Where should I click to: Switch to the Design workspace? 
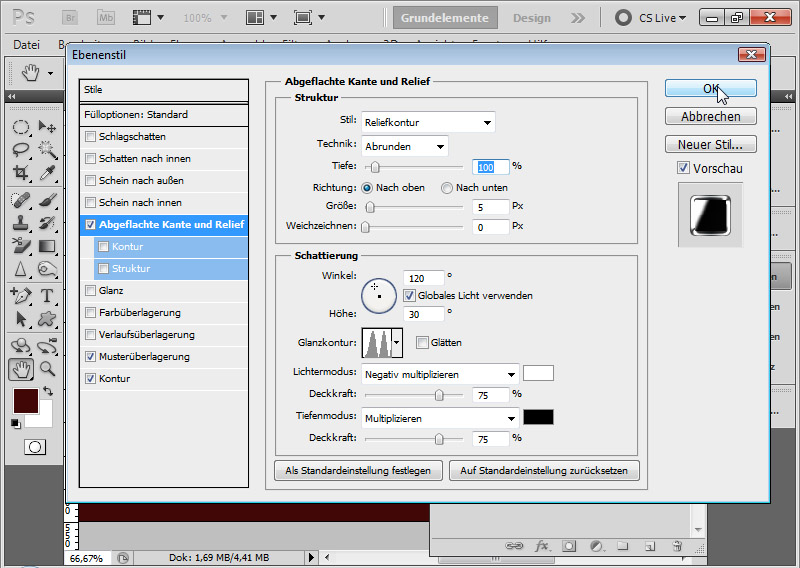(x=532, y=18)
